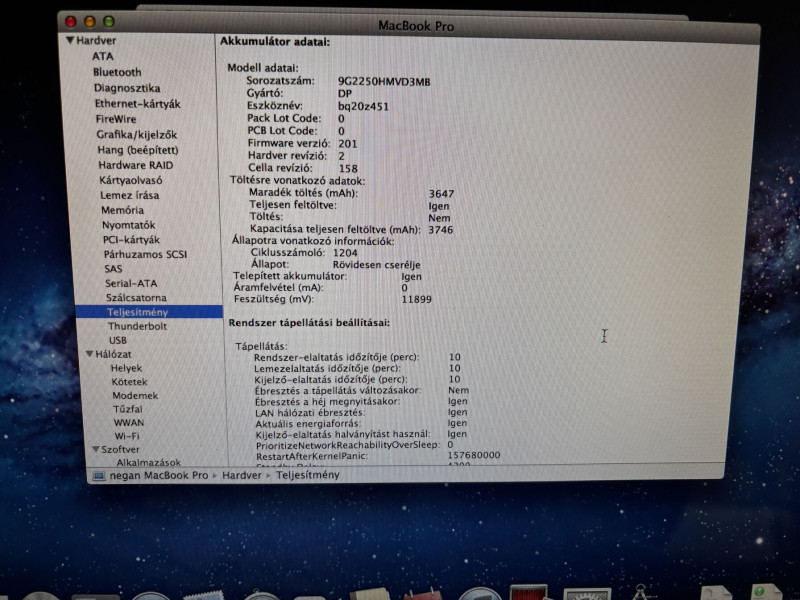800x600 pixels.
Task: Click the remaining charge value 3647
Action: point(441,194)
